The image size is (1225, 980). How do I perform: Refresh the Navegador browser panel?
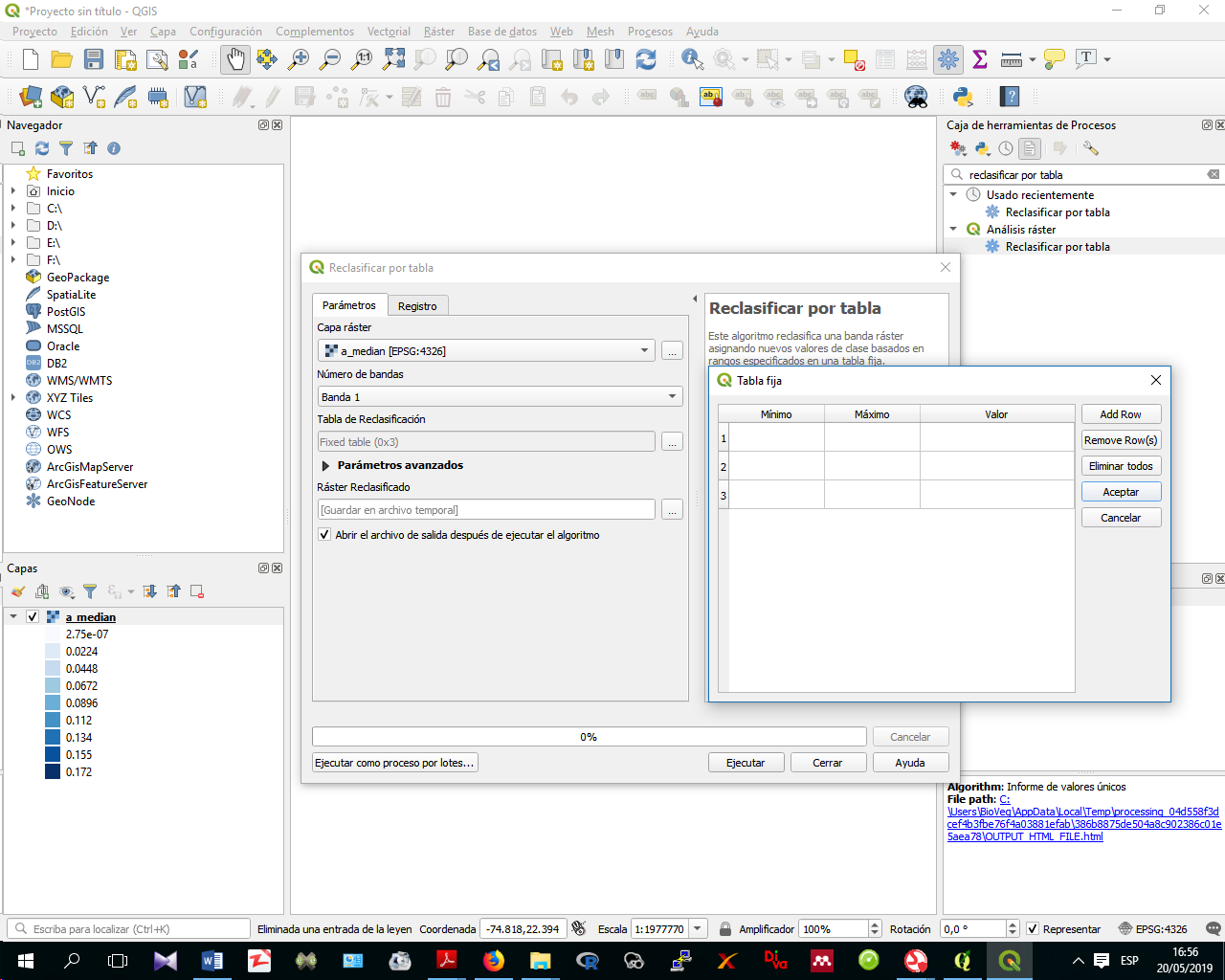[x=42, y=148]
